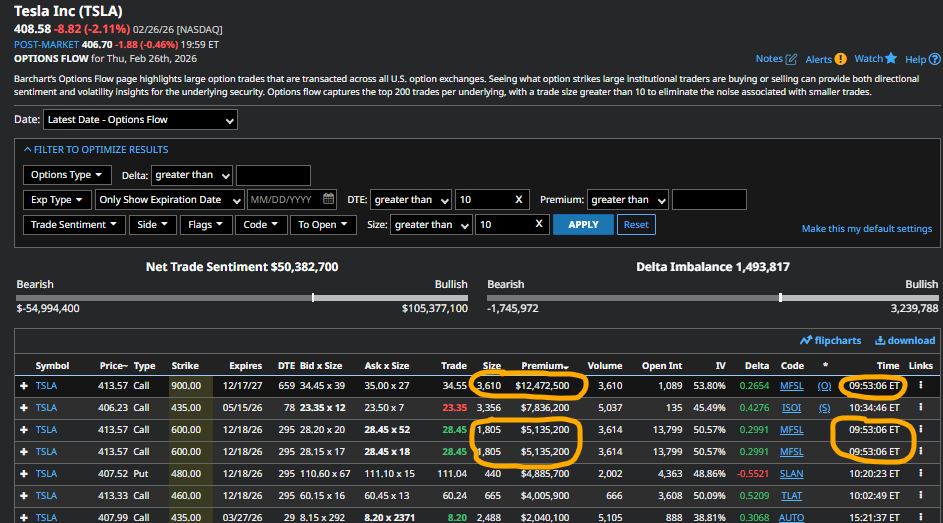The width and height of the screenshot is (943, 523).
Task: Open the Premium comparison operator dropdown
Action: click(x=627, y=200)
